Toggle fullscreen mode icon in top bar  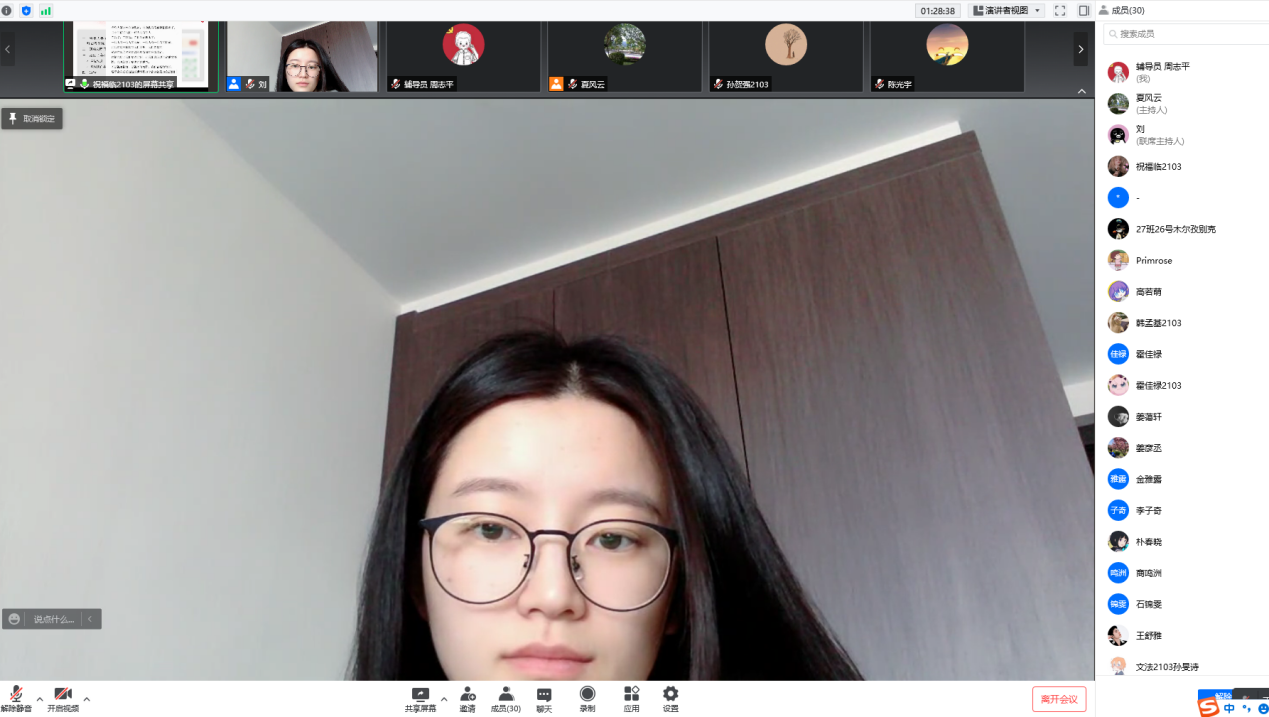click(x=1060, y=11)
